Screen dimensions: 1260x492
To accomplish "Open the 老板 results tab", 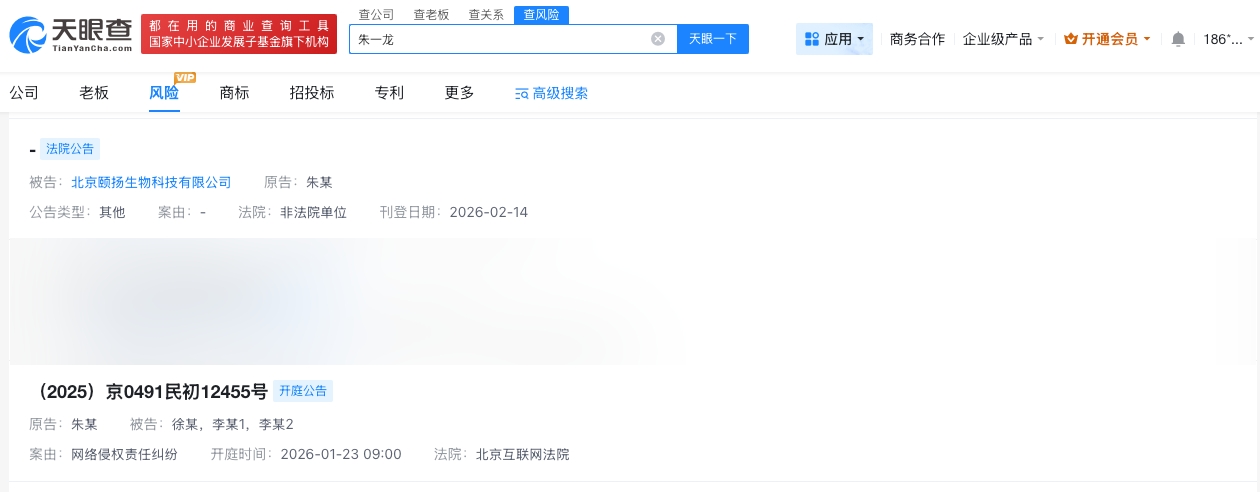I will 94,93.
